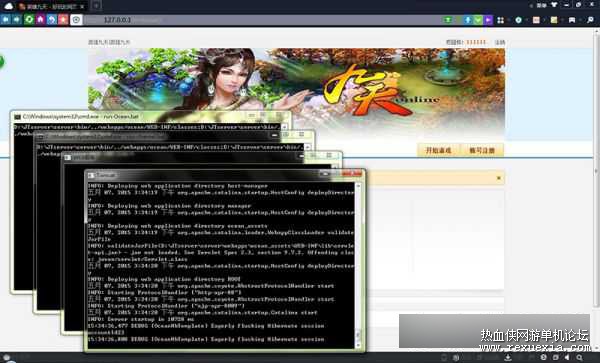Click the 111111 account name link

(x=476, y=42)
